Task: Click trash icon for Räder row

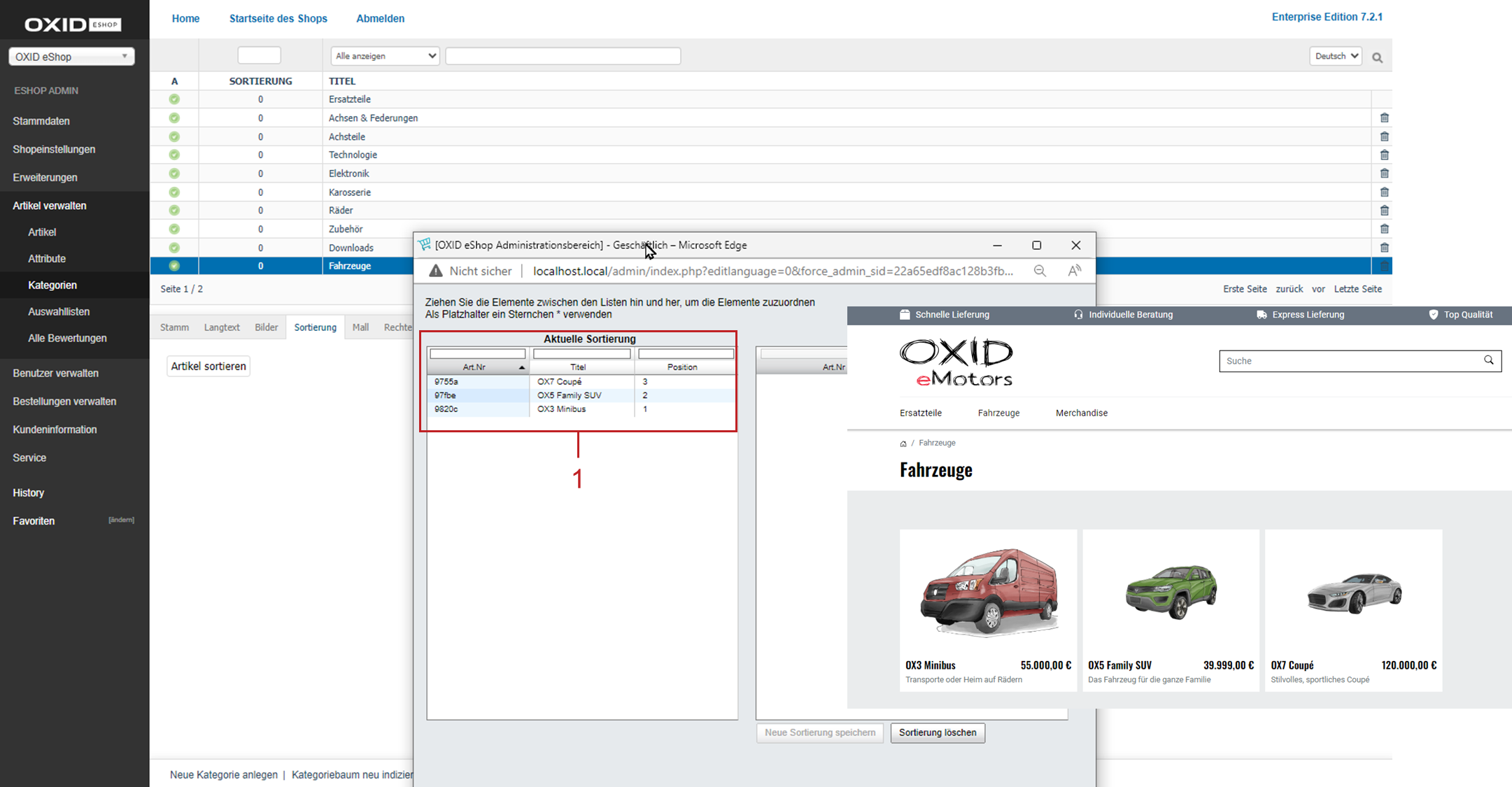Action: 1384,211
